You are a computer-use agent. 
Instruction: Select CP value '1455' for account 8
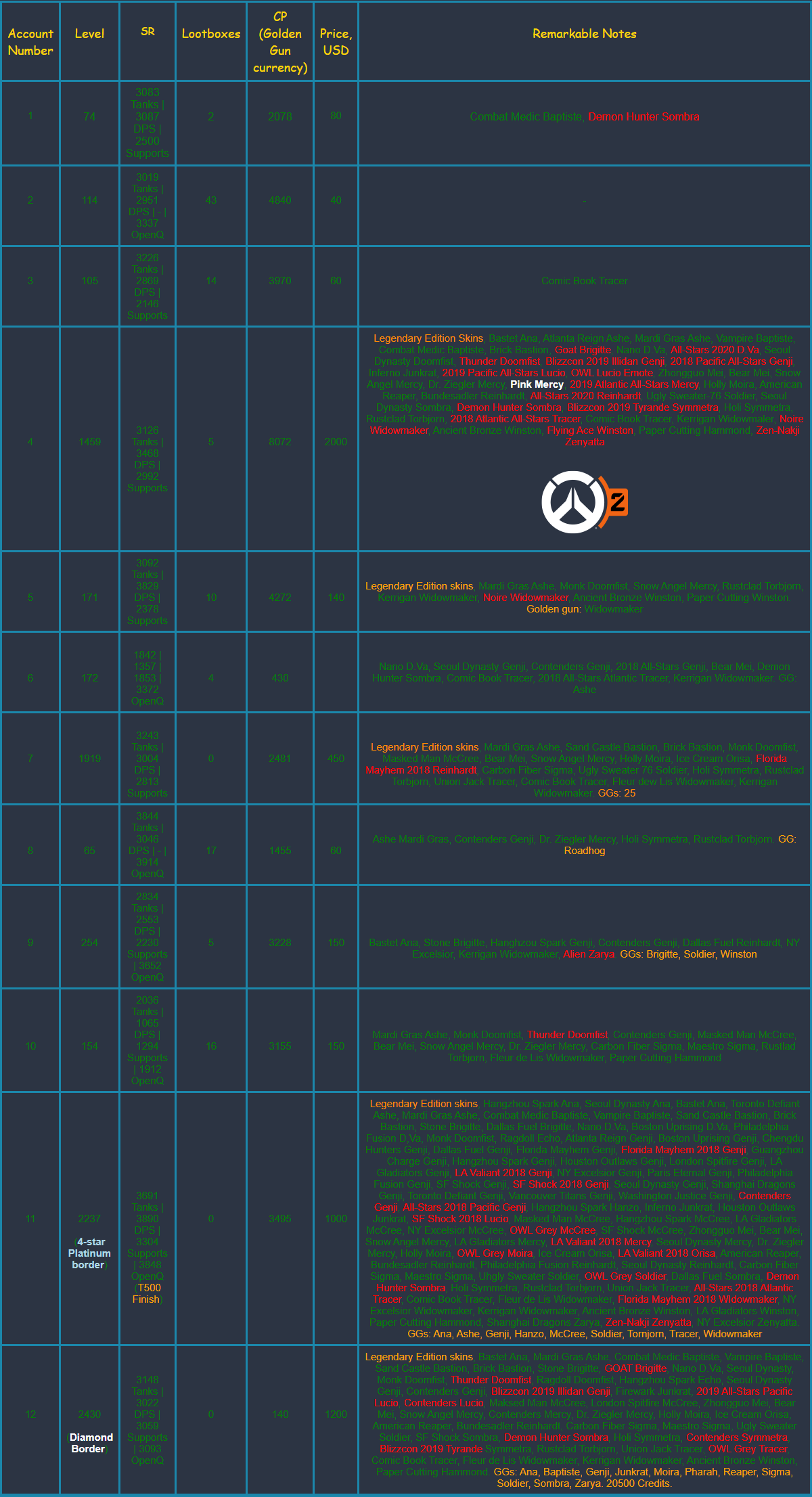click(280, 851)
